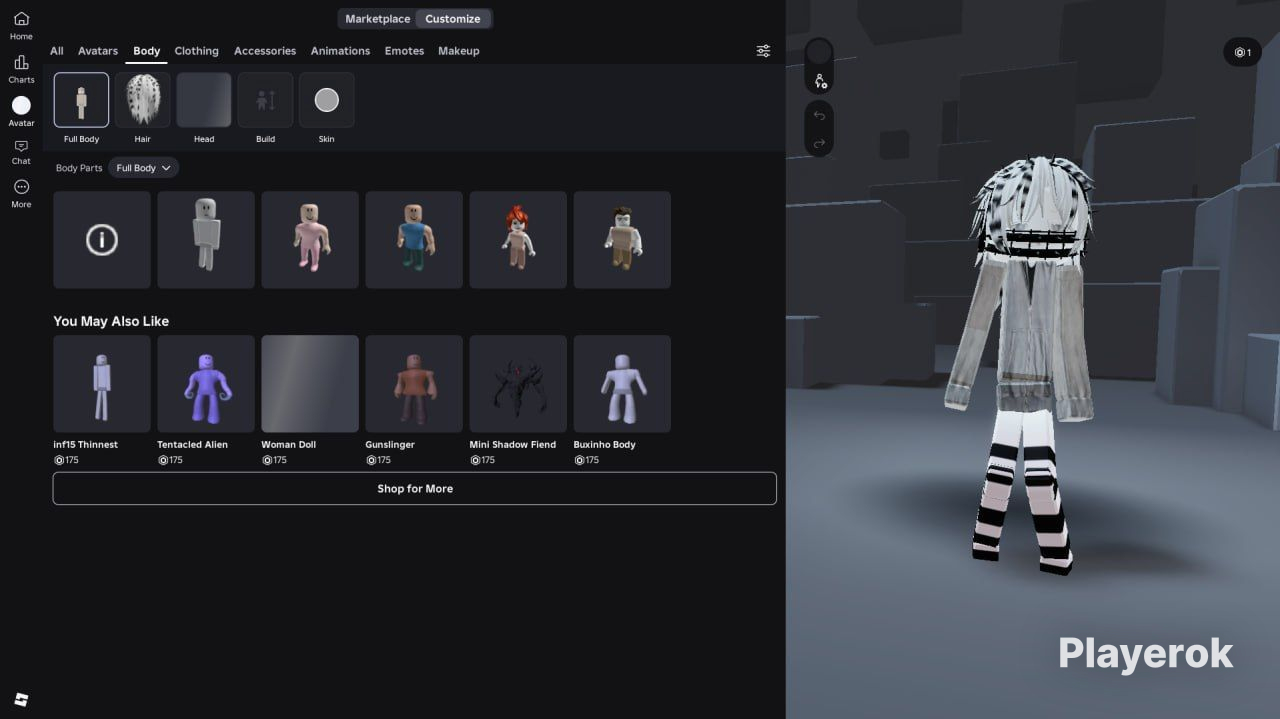The width and height of the screenshot is (1280, 719).
Task: Select the brown shirt body with dark hair
Action: (x=622, y=240)
